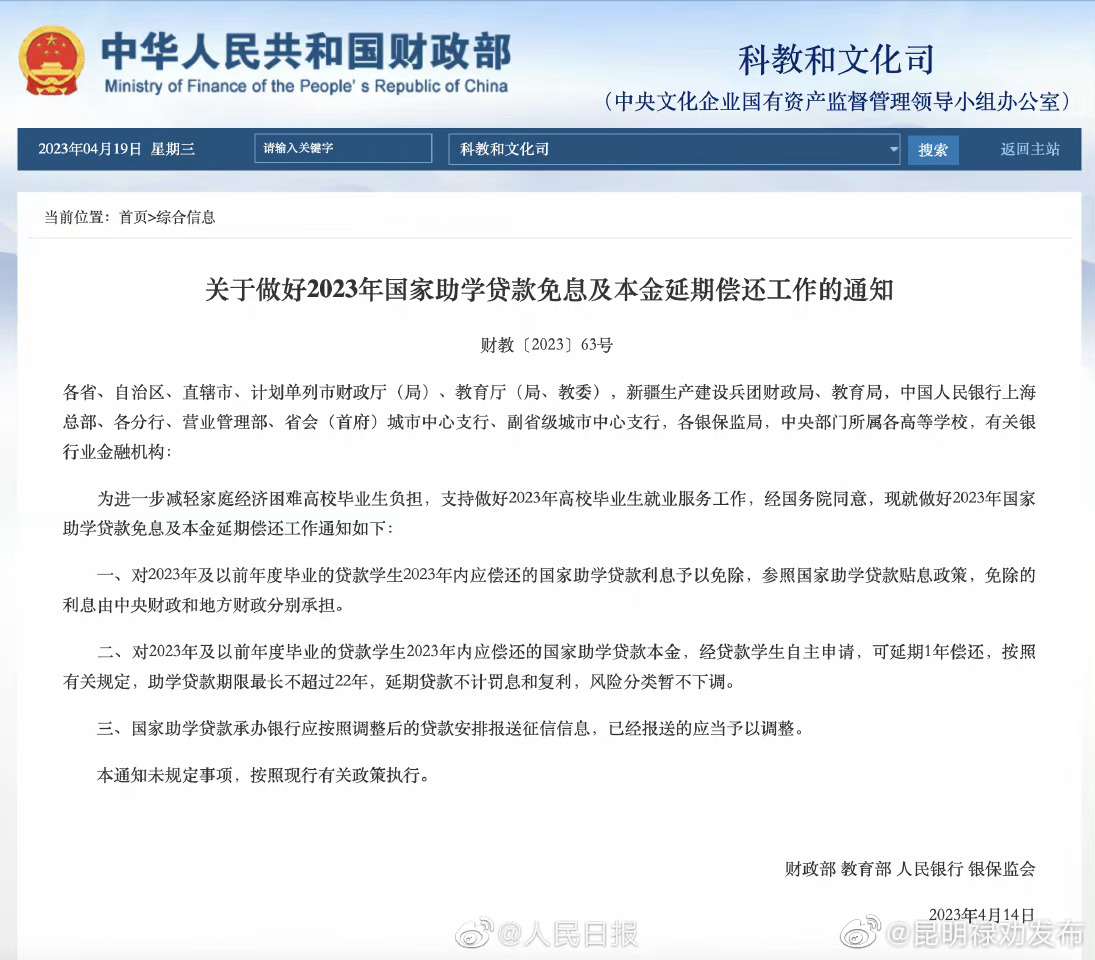Screen dimensions: 1095x960
Task: Open the 科教和文化司 dropdown selector
Action: (x=674, y=149)
